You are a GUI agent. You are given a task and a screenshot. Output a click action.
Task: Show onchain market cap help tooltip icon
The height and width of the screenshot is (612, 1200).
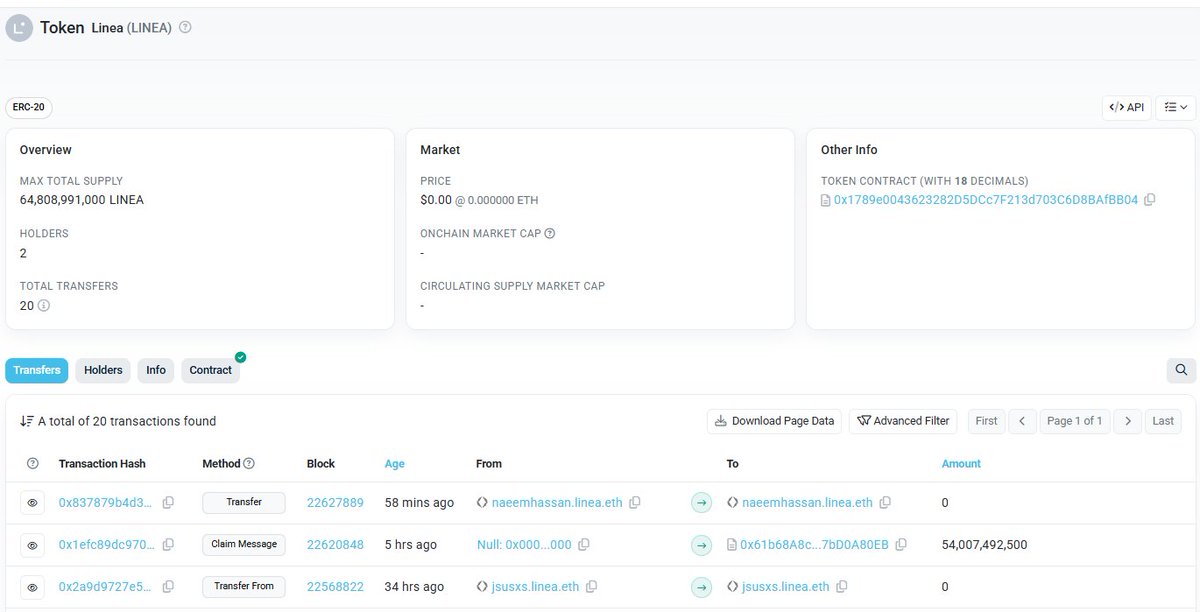point(550,234)
